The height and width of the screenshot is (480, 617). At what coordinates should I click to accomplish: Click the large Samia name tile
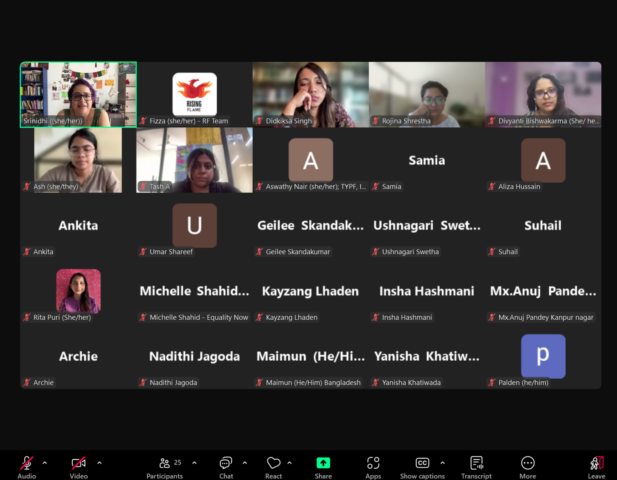[x=427, y=160]
